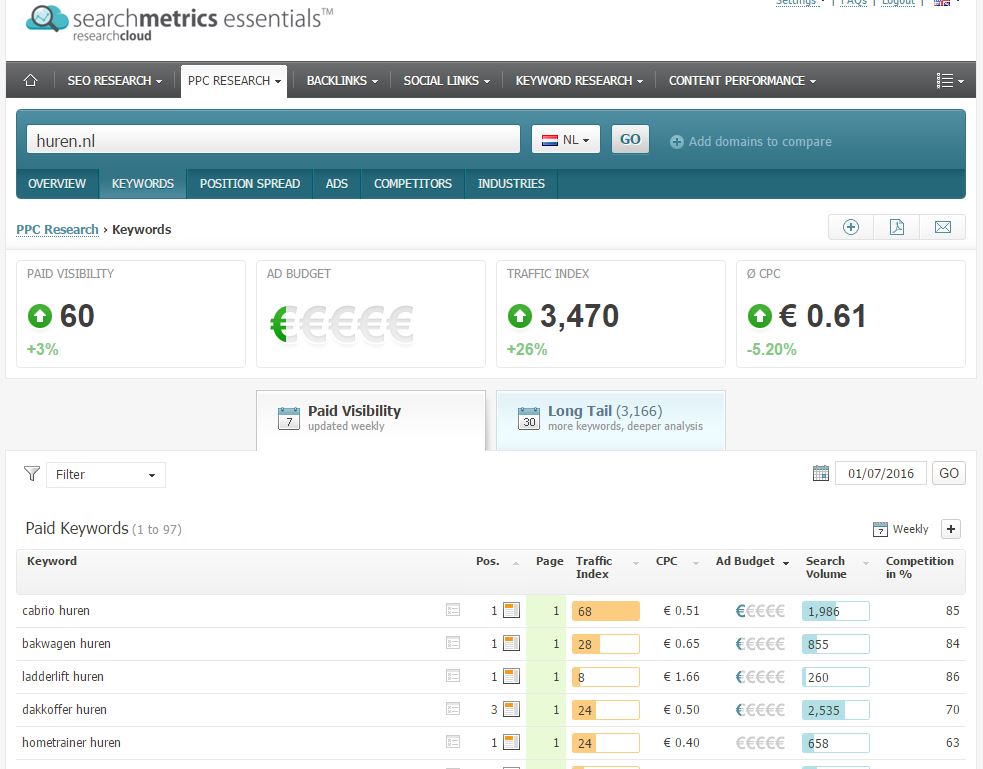Expand the Keyword Research menu
Viewport: 983px width, 769px height.
coord(579,81)
